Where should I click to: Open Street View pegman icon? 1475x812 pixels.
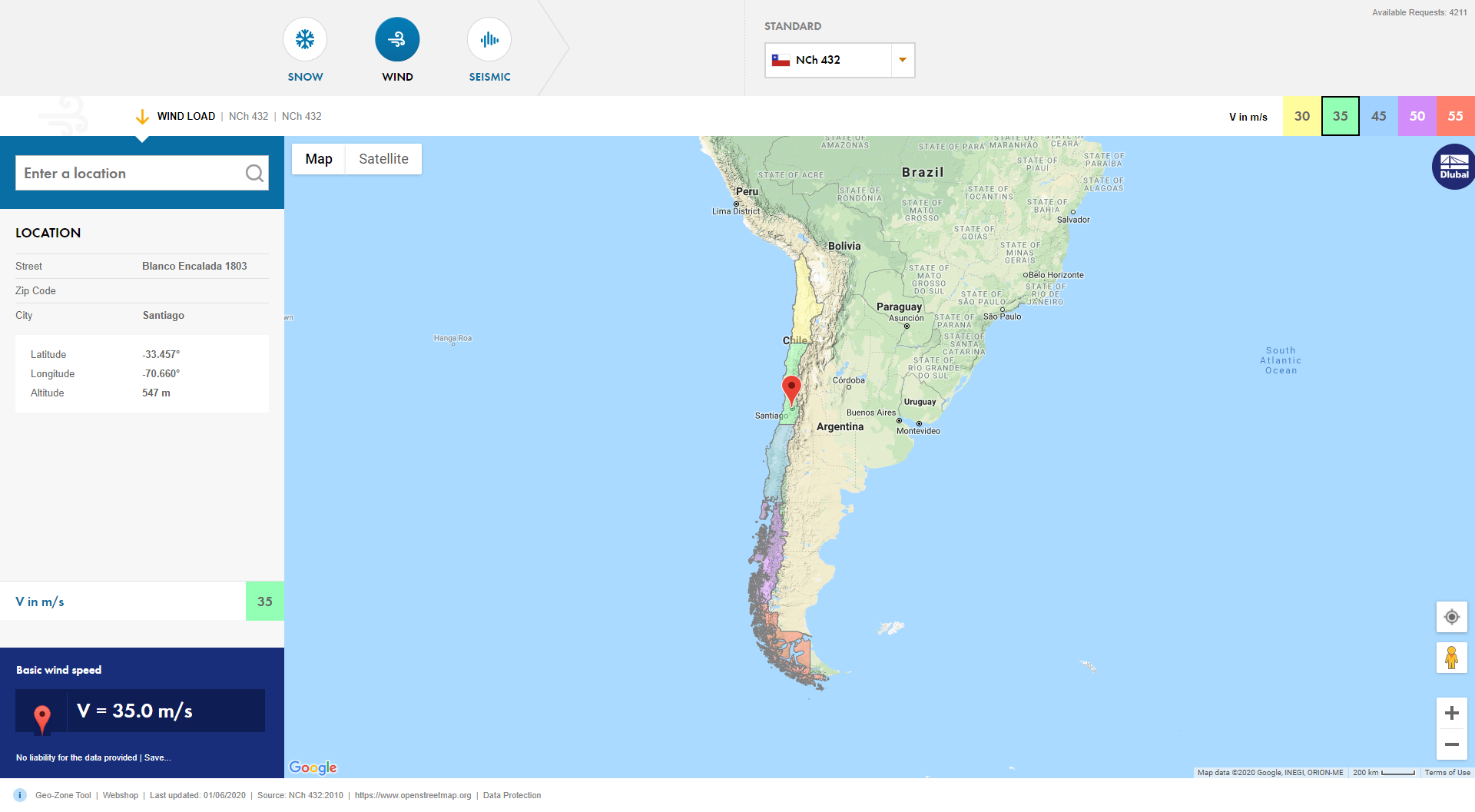(1451, 658)
